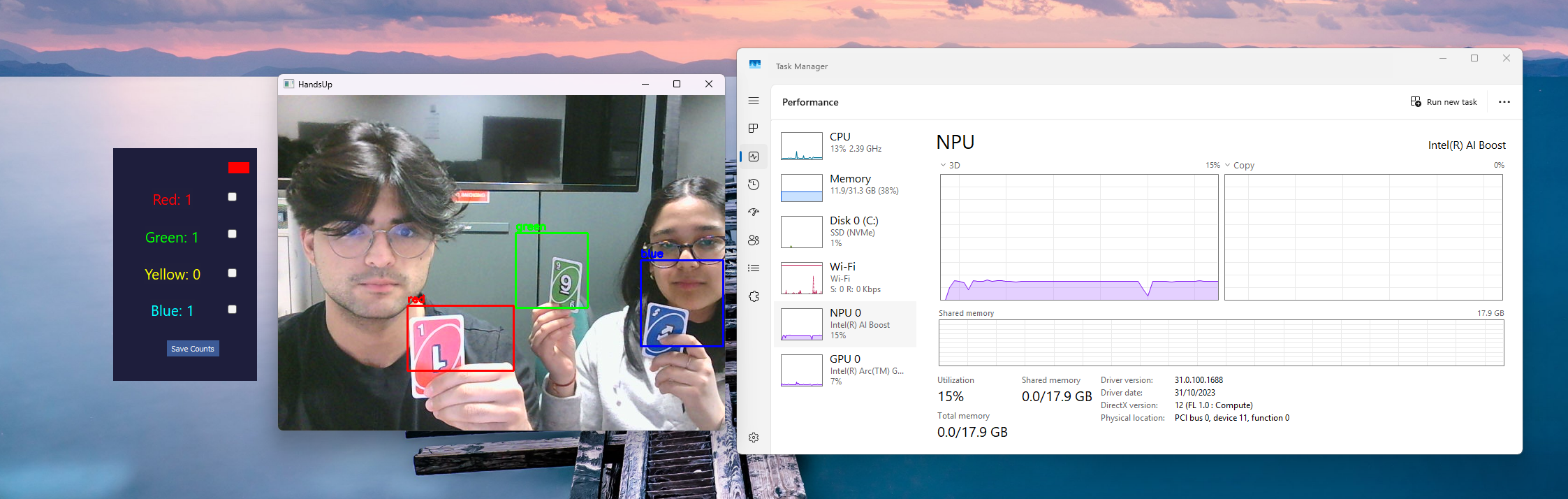This screenshot has width=1568, height=499.
Task: Toggle the Green count checkbox
Action: coord(233,234)
